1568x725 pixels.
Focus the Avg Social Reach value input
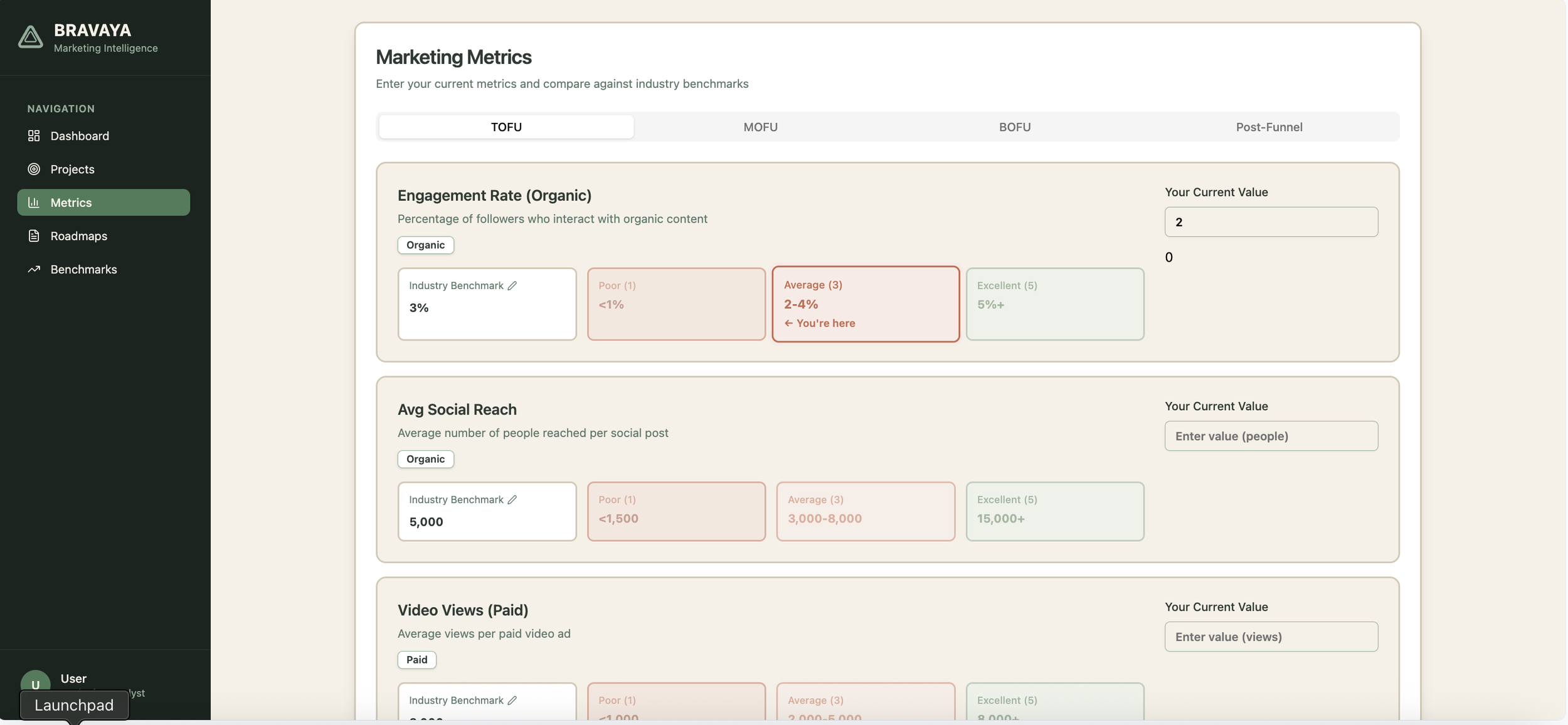(1271, 436)
